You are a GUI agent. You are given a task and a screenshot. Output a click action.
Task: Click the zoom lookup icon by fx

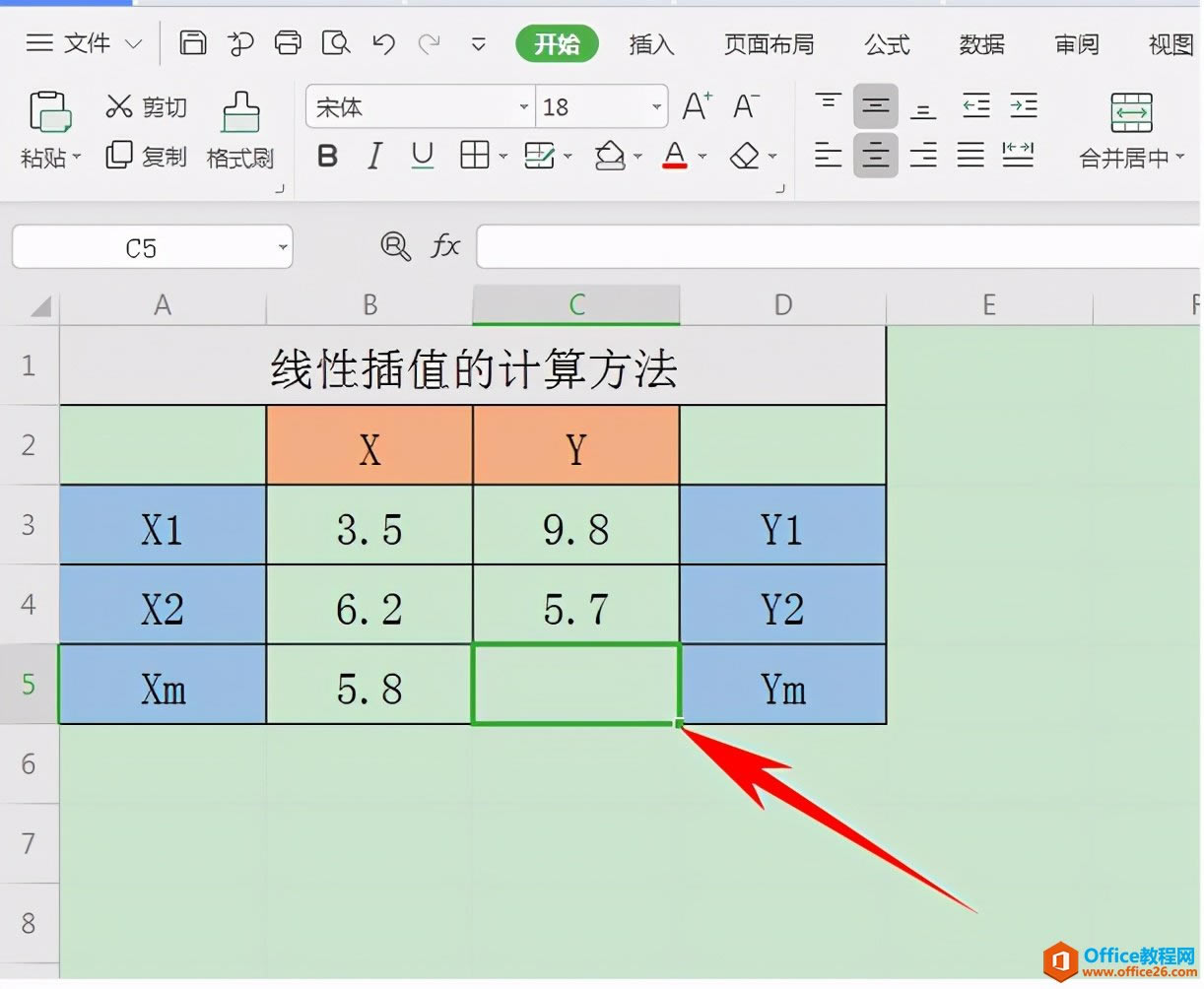[x=395, y=246]
